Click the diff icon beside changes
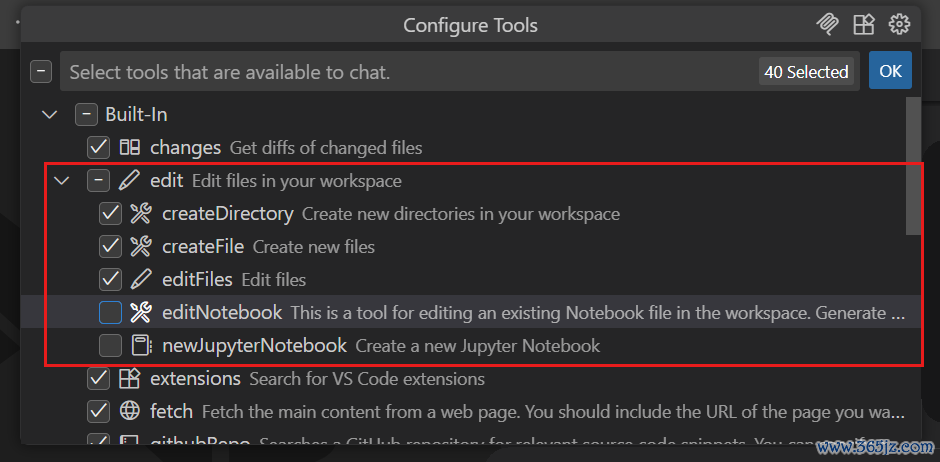Viewport: 940px width, 462px height. point(130,148)
